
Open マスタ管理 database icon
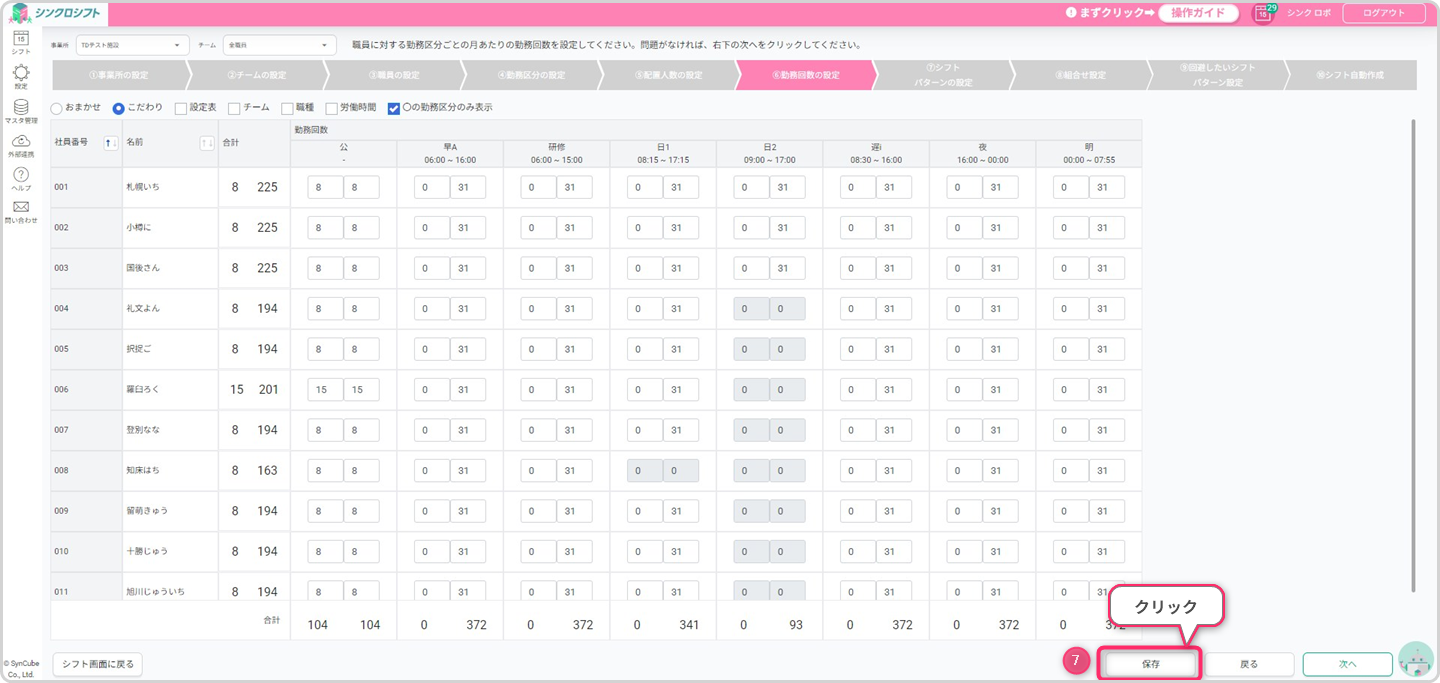click(x=21, y=107)
